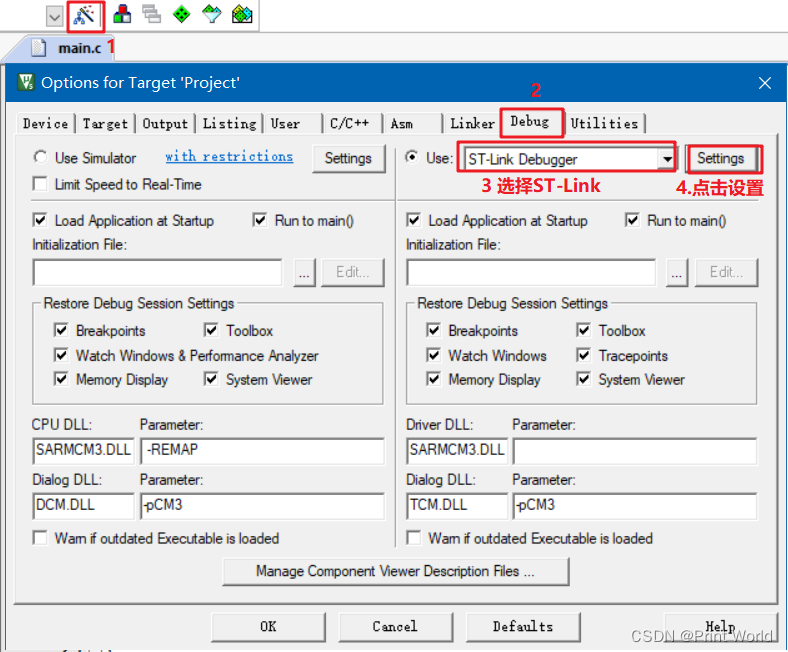Click the OK button
788x652 pixels.
click(x=268, y=627)
